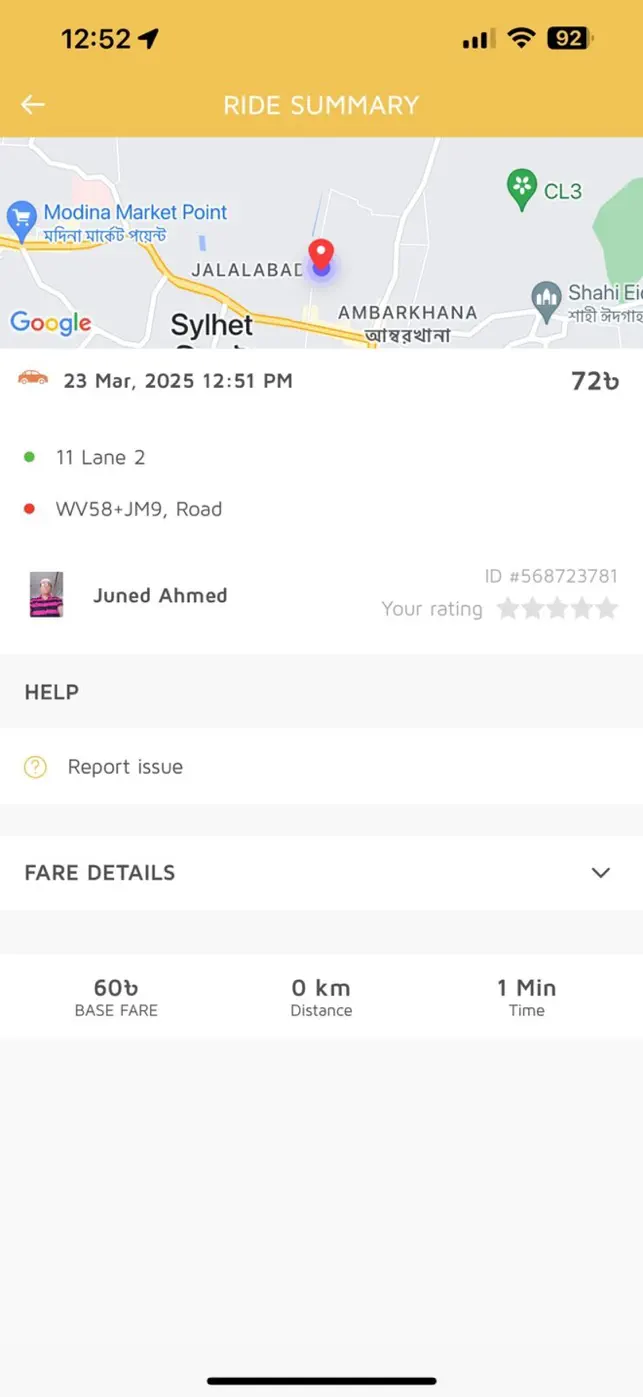The height and width of the screenshot is (1397, 643).
Task: Expand fare details with chevron
Action: coord(600,873)
